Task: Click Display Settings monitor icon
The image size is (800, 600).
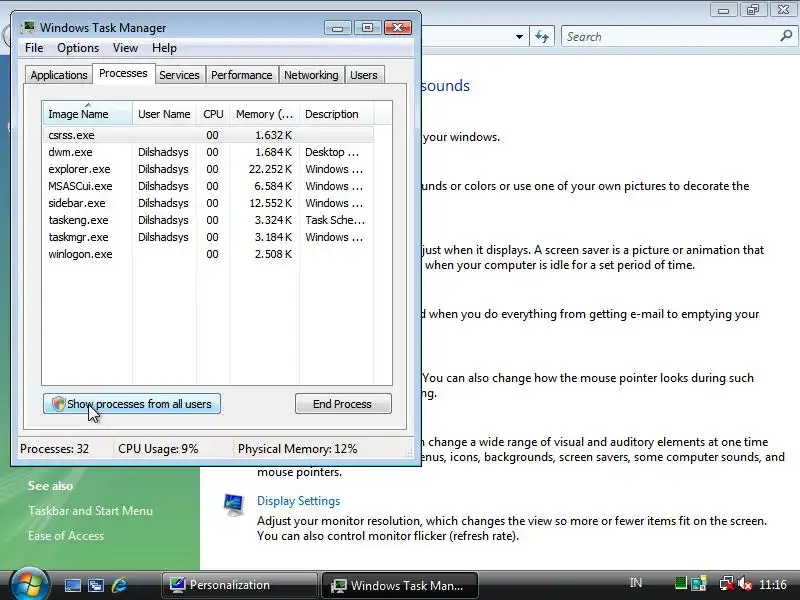Action: (234, 505)
